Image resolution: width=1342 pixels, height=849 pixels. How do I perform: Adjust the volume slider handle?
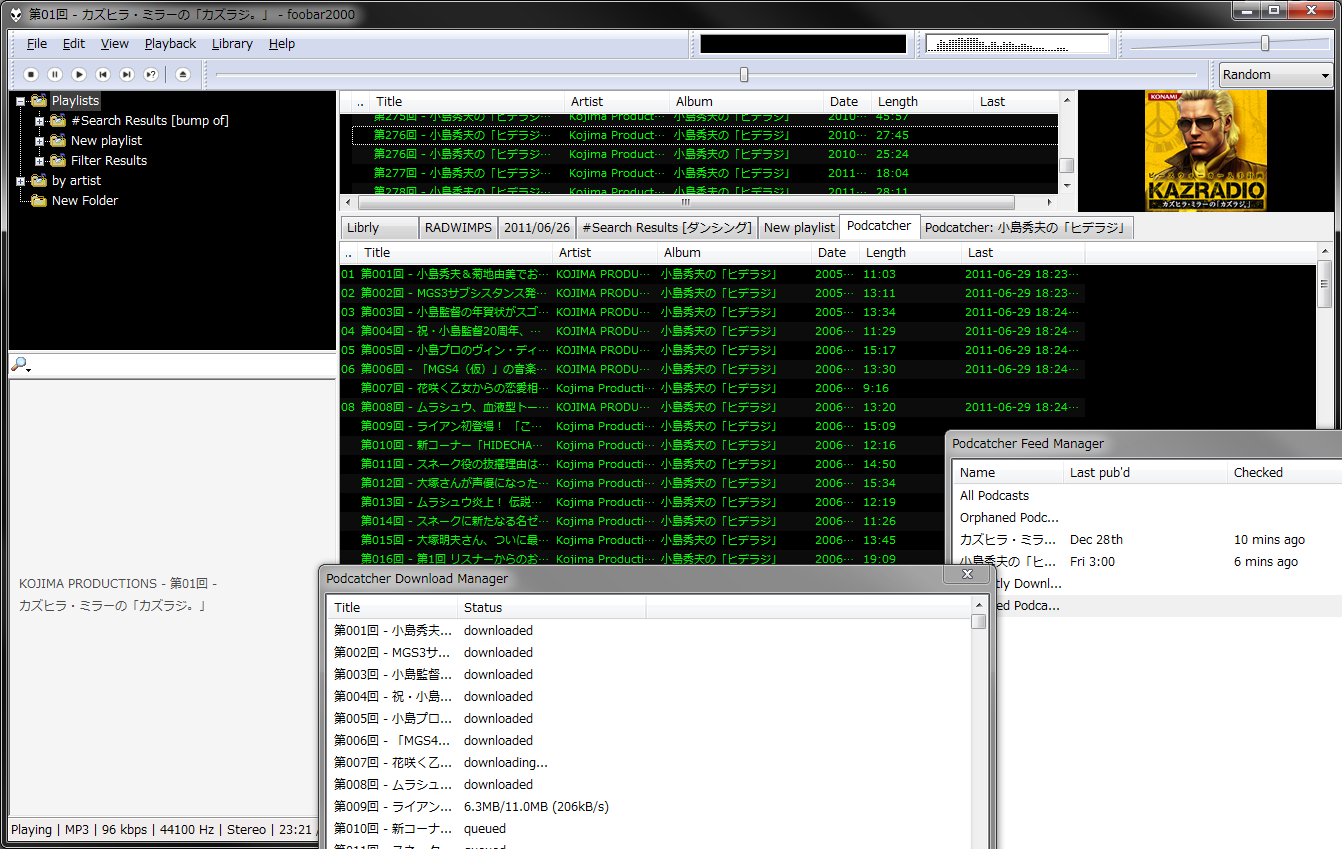[x=1265, y=43]
